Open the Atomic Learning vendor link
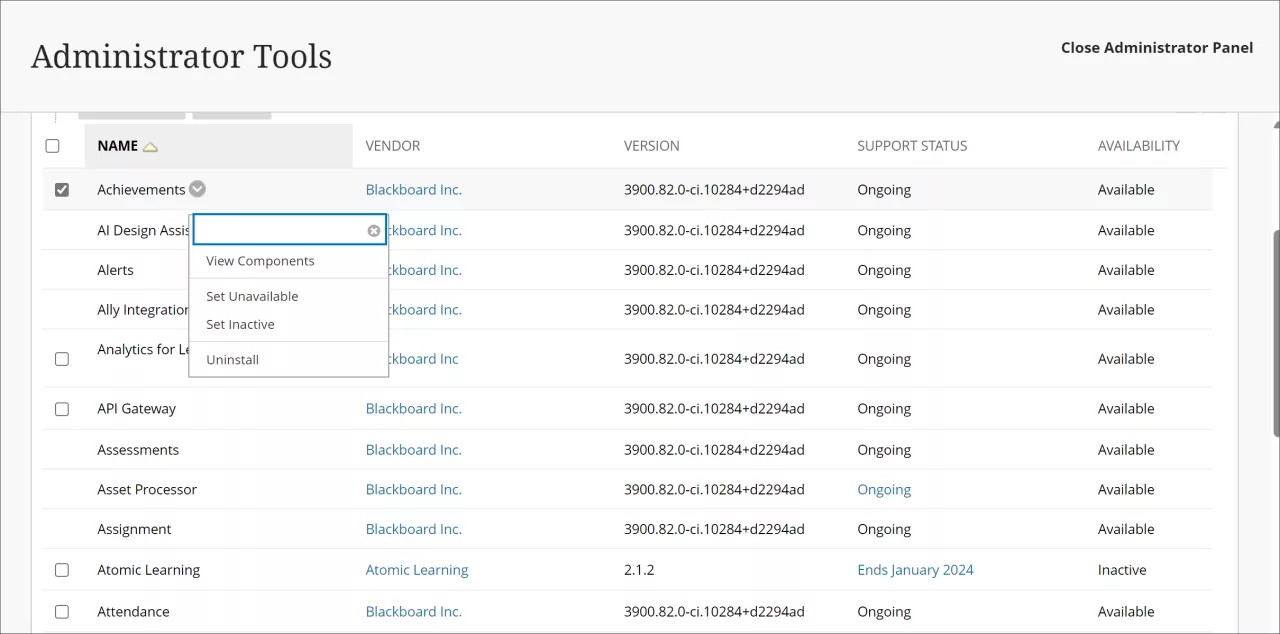This screenshot has height=634, width=1280. (x=417, y=569)
